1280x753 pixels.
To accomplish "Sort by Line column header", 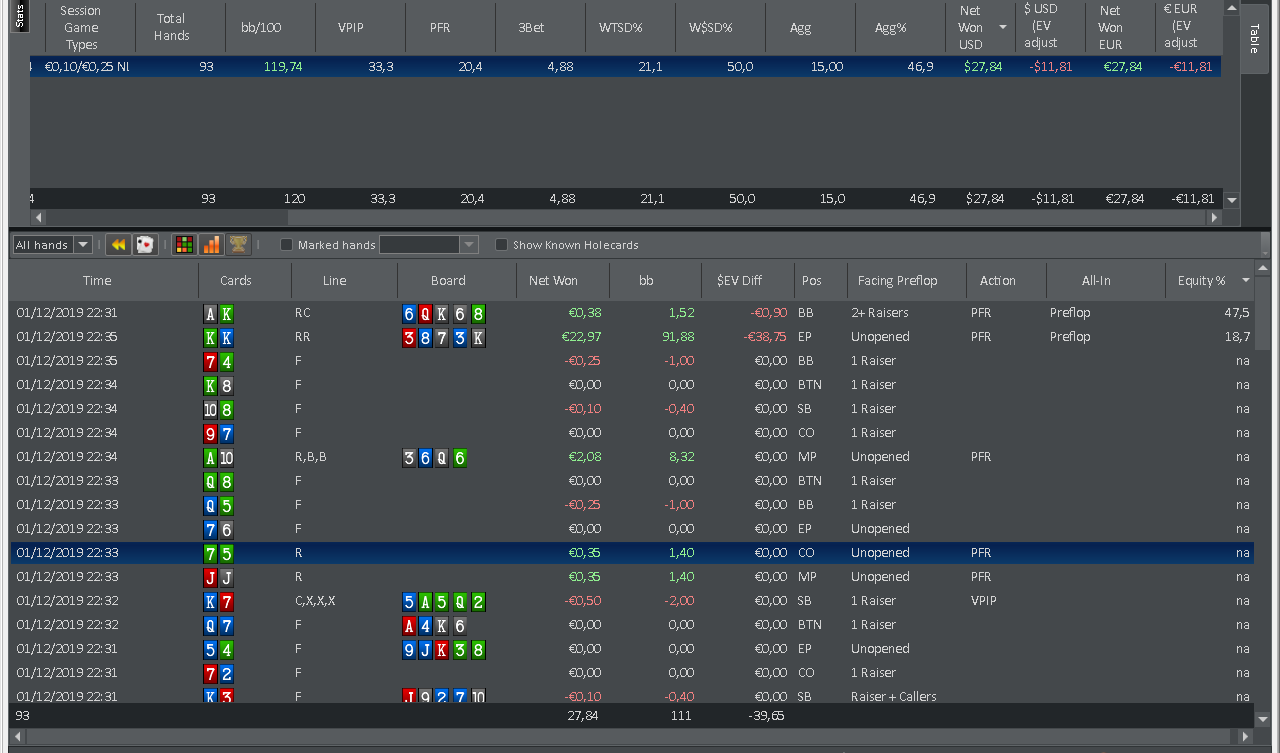I will click(x=335, y=280).
